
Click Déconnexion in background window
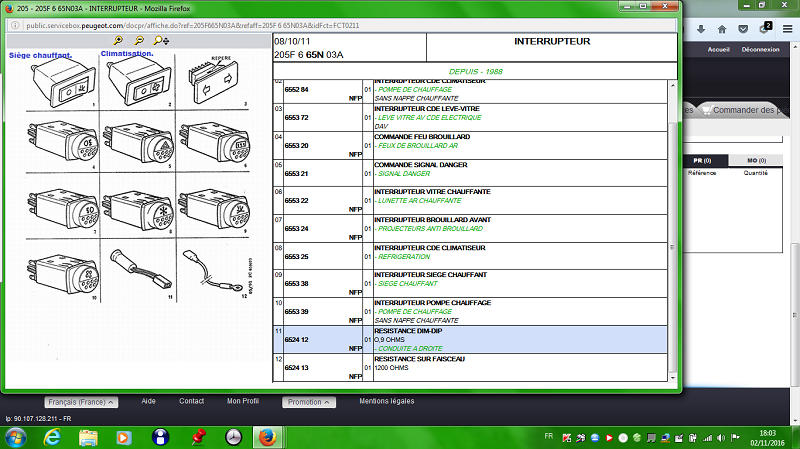tap(760, 49)
